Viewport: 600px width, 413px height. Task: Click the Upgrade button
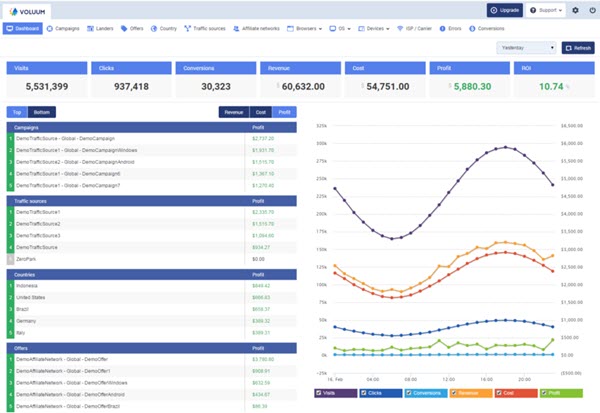click(x=505, y=10)
